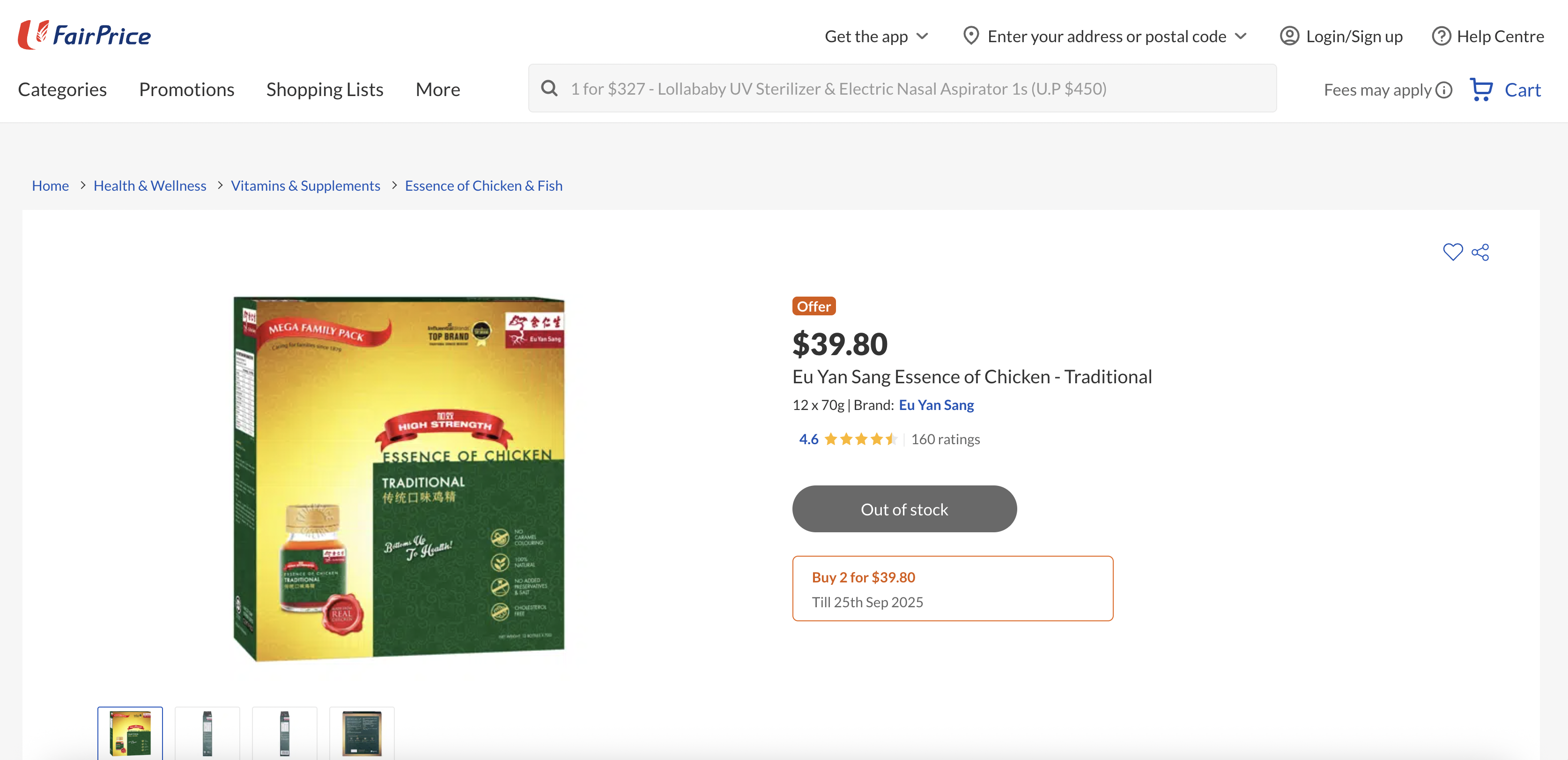Image resolution: width=1568 pixels, height=760 pixels.
Task: Click the Login/Sign up profile icon
Action: pos(1289,37)
